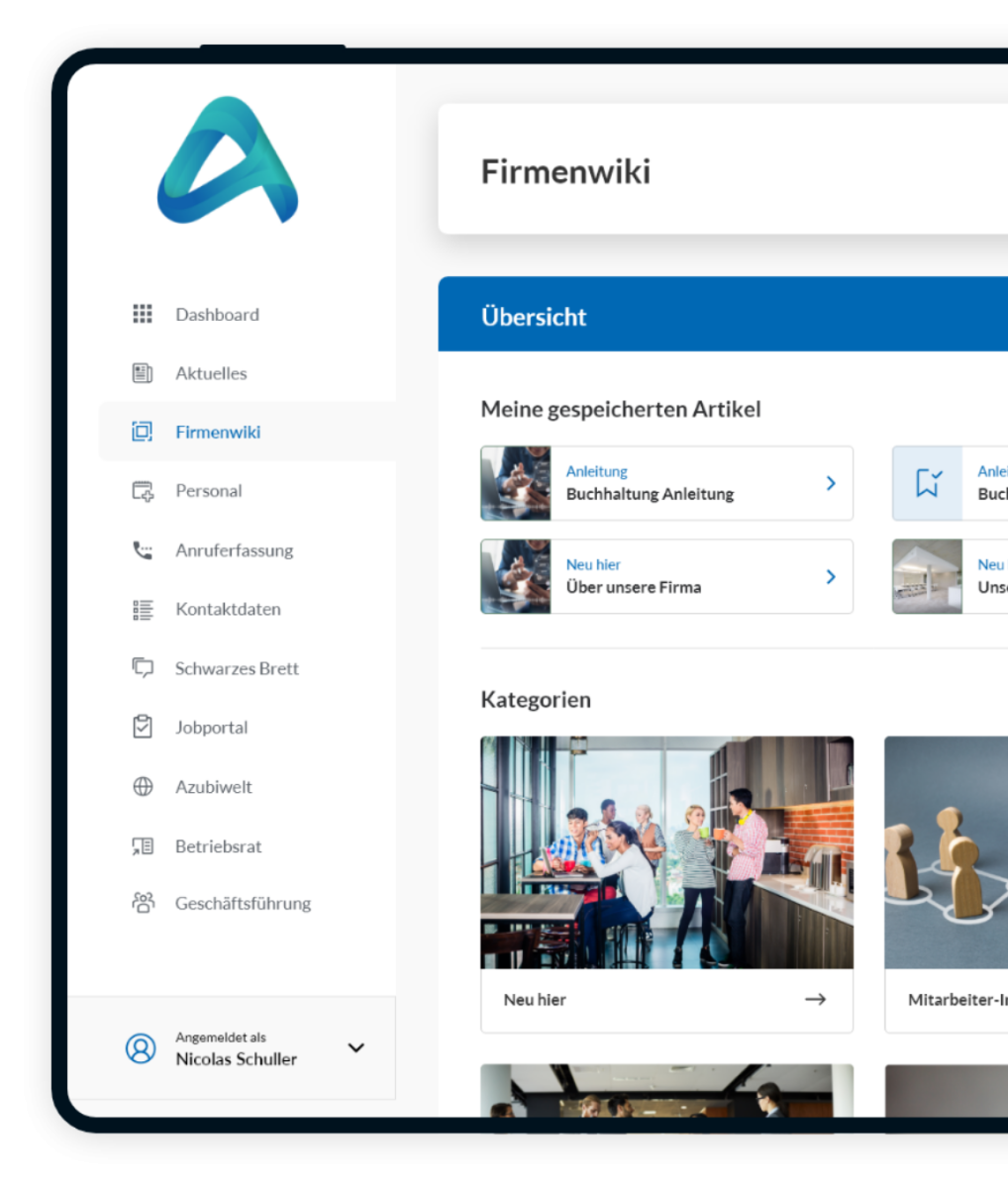Click the Firmenwiki page title

point(565,171)
